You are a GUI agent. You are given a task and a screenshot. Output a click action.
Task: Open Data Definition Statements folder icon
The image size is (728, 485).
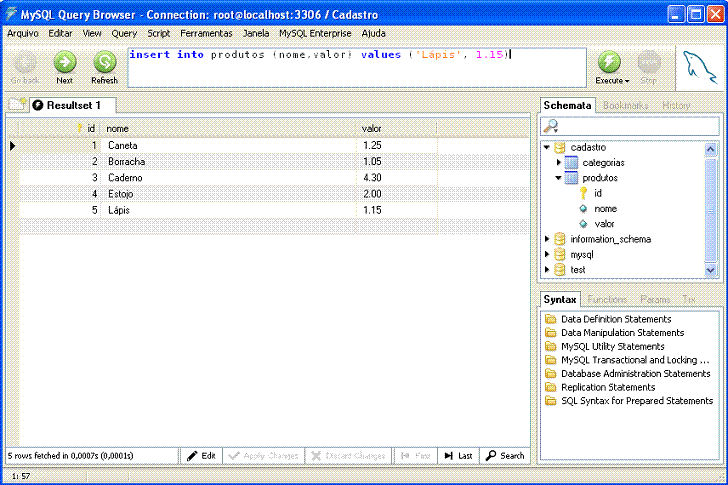(551, 319)
